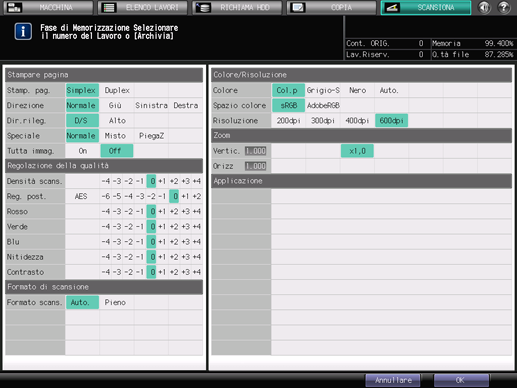Set Direzione to Destra
517x388 pixels.
(186, 105)
